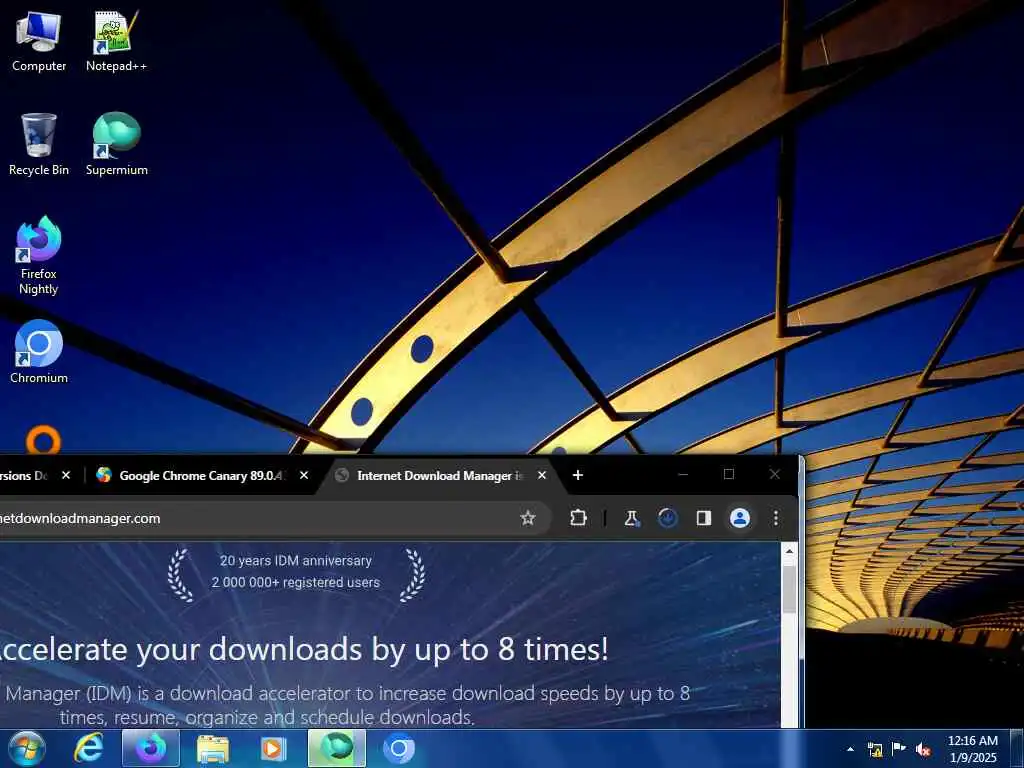Show hidden system tray icons
Viewport: 1024px width, 768px height.
(850, 749)
